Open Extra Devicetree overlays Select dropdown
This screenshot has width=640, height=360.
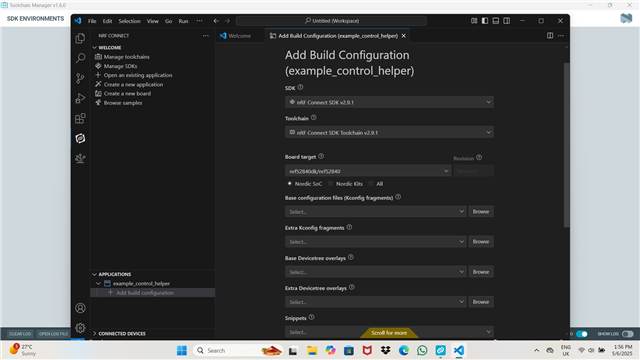tap(376, 302)
